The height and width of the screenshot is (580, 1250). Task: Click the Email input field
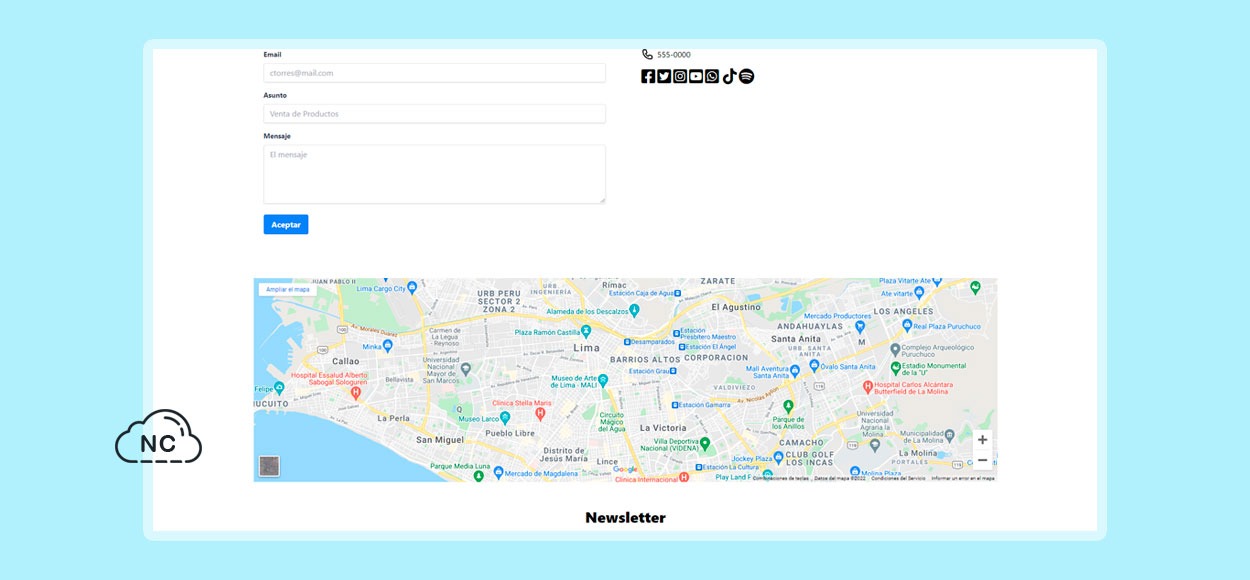click(x=434, y=73)
